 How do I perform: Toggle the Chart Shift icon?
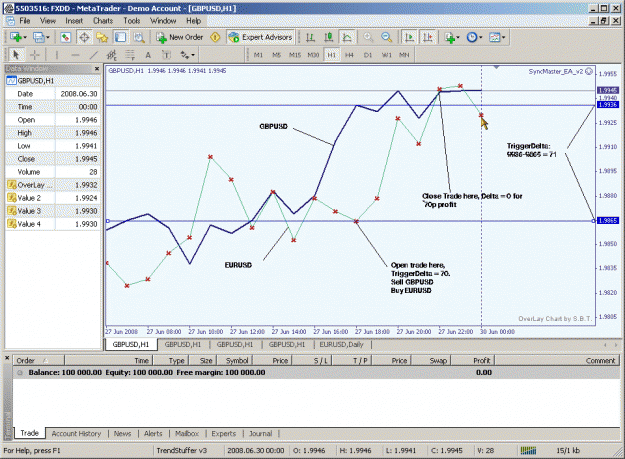[428, 37]
